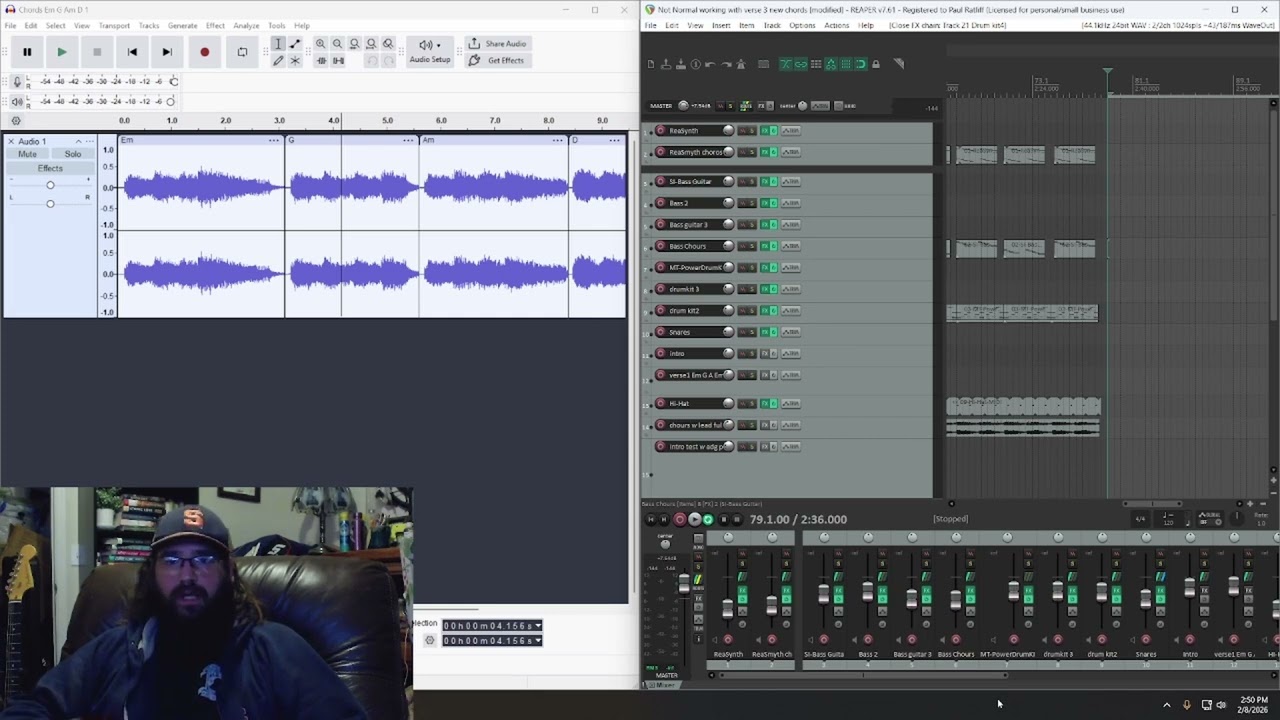Select the Audacity Selection (I-beam) tool

click(278, 44)
